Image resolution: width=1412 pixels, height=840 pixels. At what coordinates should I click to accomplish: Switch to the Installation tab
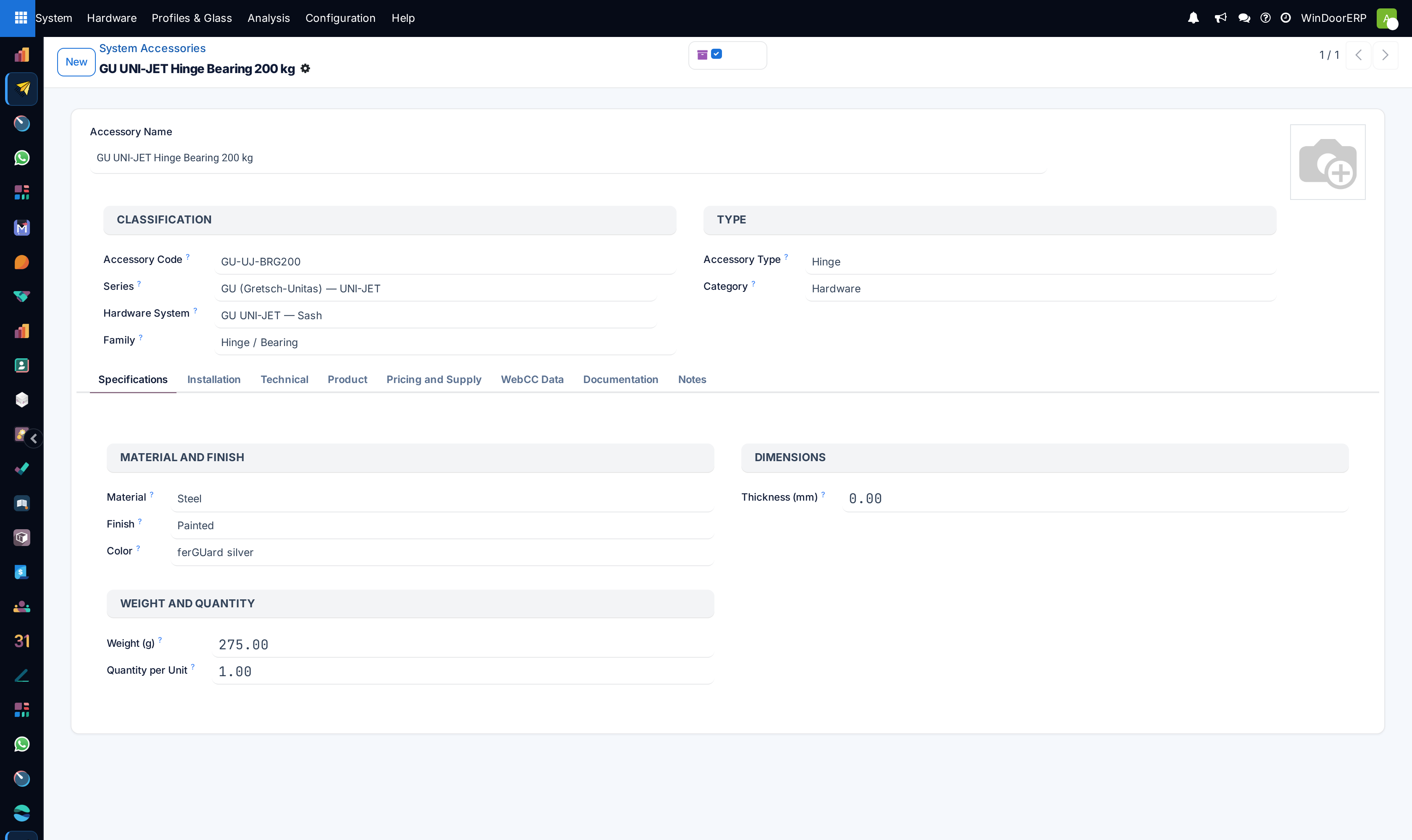coord(214,380)
